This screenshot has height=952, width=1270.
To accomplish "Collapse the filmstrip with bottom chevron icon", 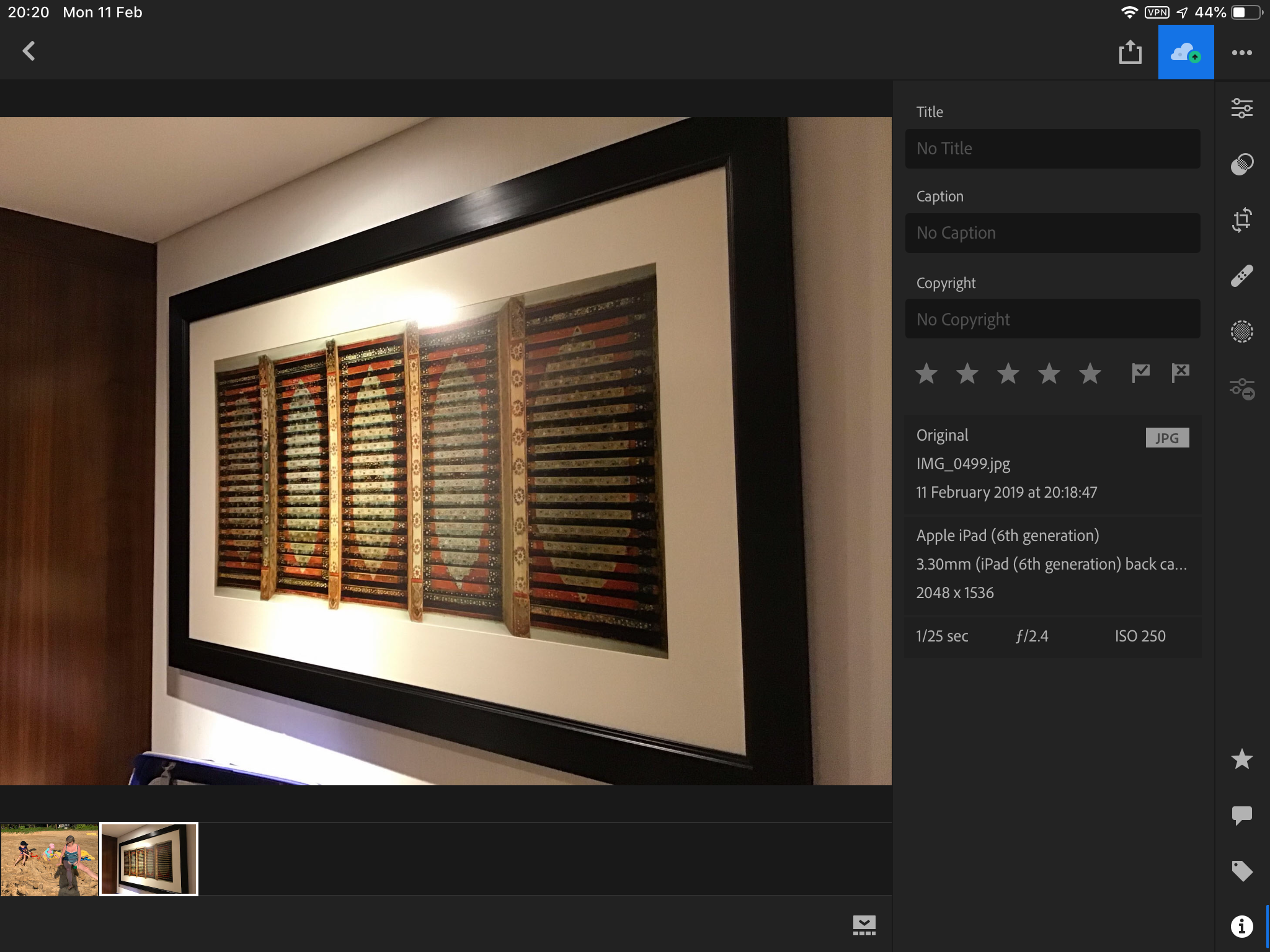I will pyautogui.click(x=864, y=925).
